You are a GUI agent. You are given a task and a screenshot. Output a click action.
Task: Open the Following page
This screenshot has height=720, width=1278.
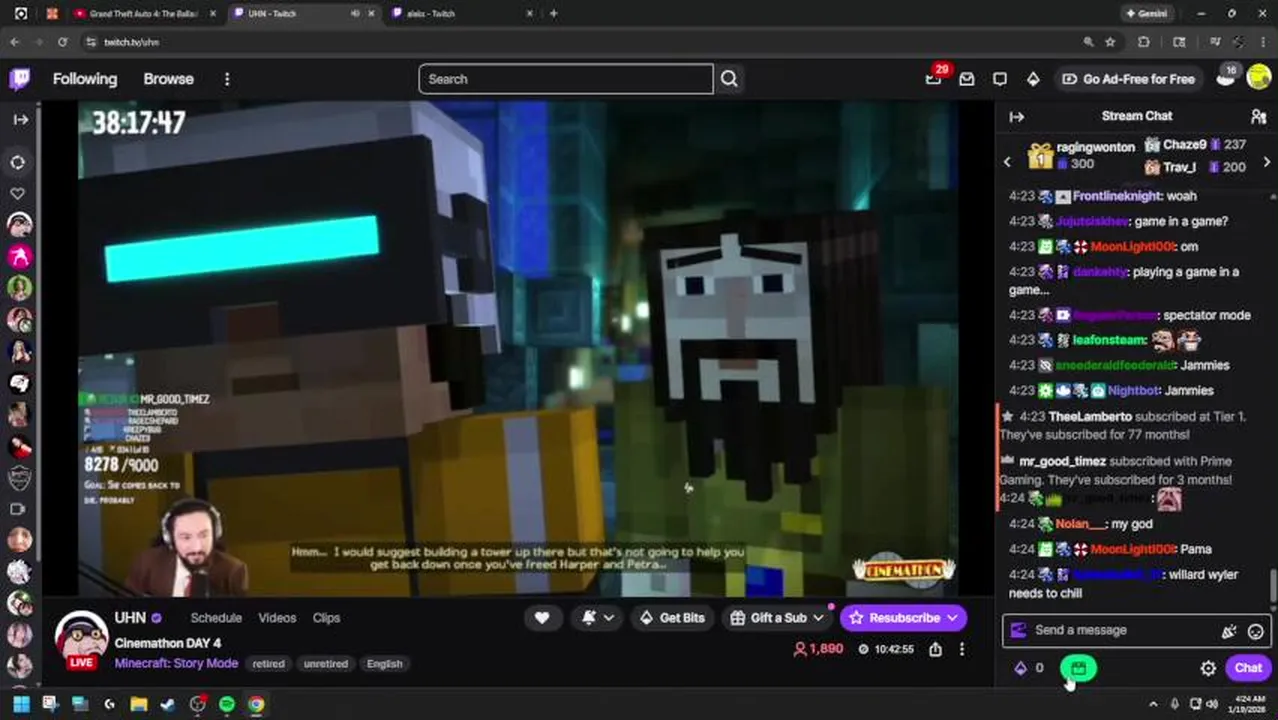pos(85,79)
